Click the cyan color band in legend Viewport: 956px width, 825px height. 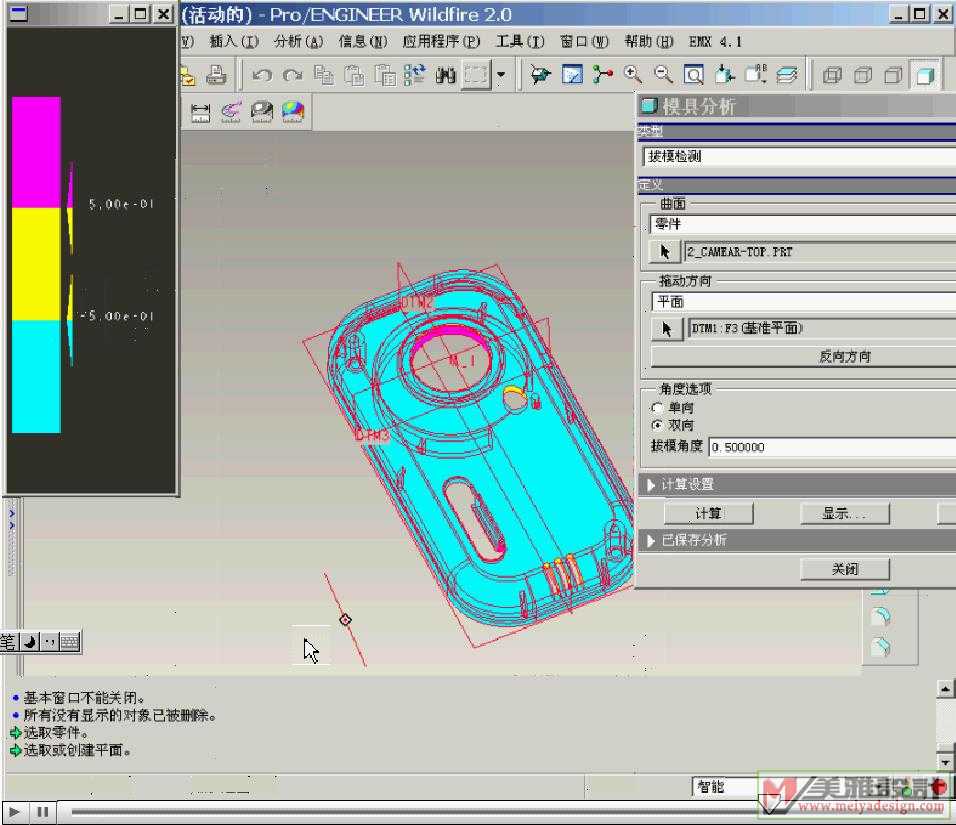coord(36,377)
